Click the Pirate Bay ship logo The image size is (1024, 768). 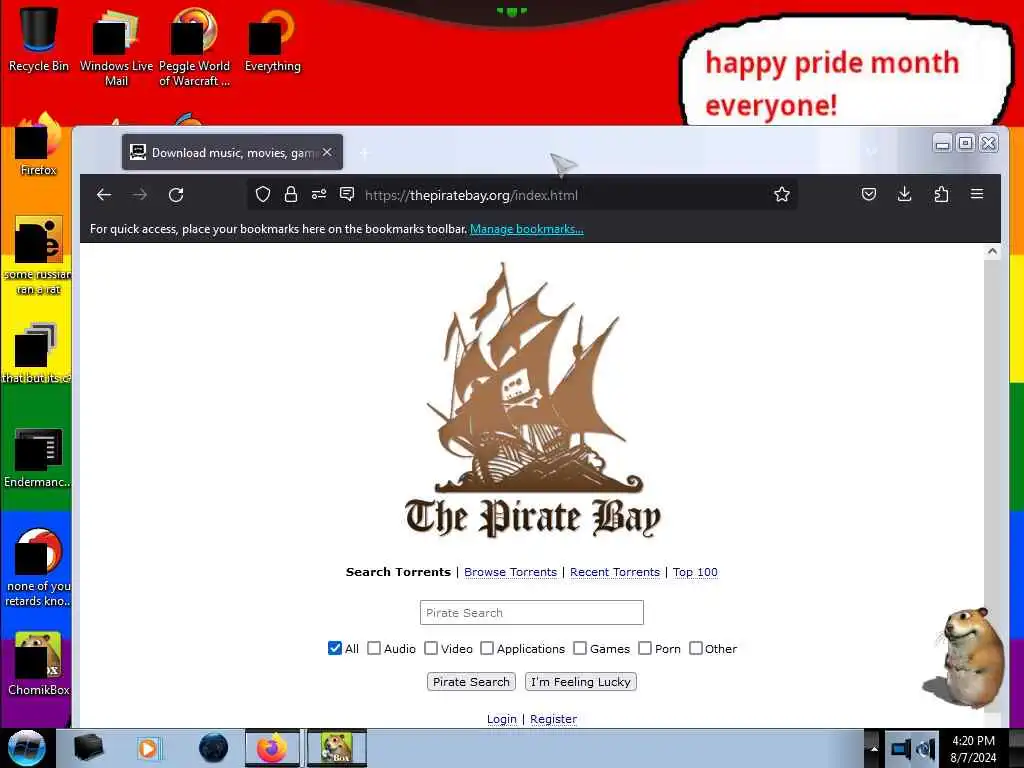[532, 400]
